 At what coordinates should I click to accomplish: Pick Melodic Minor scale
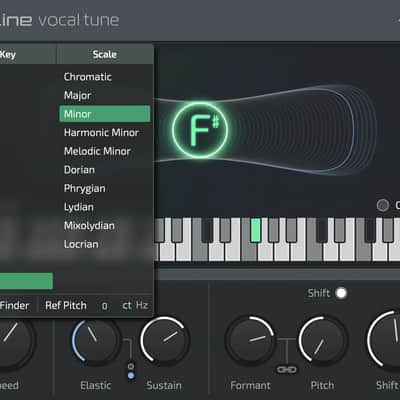[97, 151]
